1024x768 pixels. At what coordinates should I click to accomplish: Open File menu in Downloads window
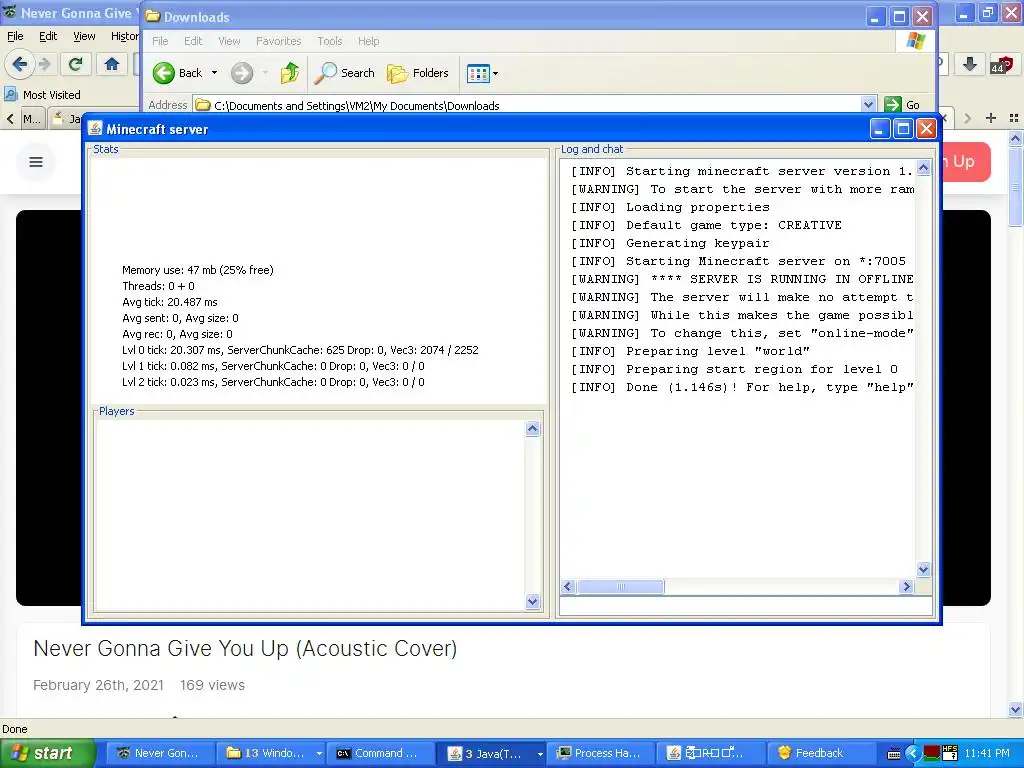160,41
